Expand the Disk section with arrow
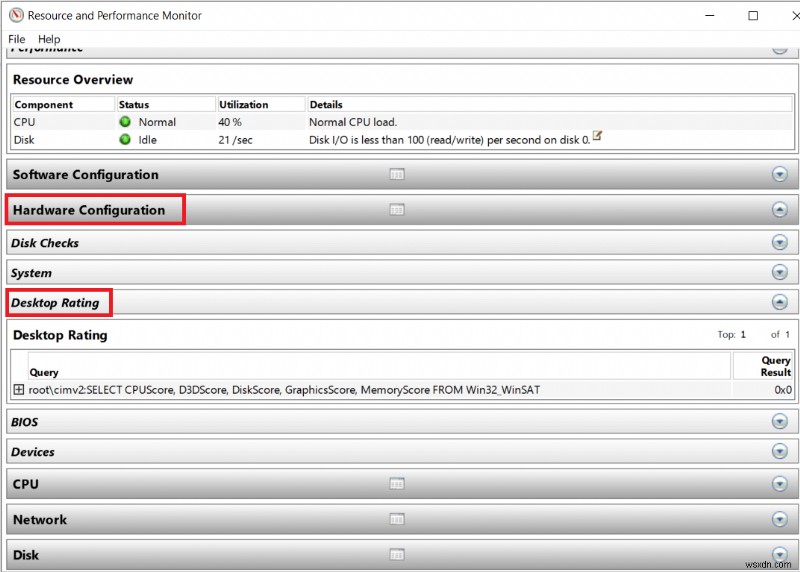This screenshot has width=800, height=572. click(779, 554)
